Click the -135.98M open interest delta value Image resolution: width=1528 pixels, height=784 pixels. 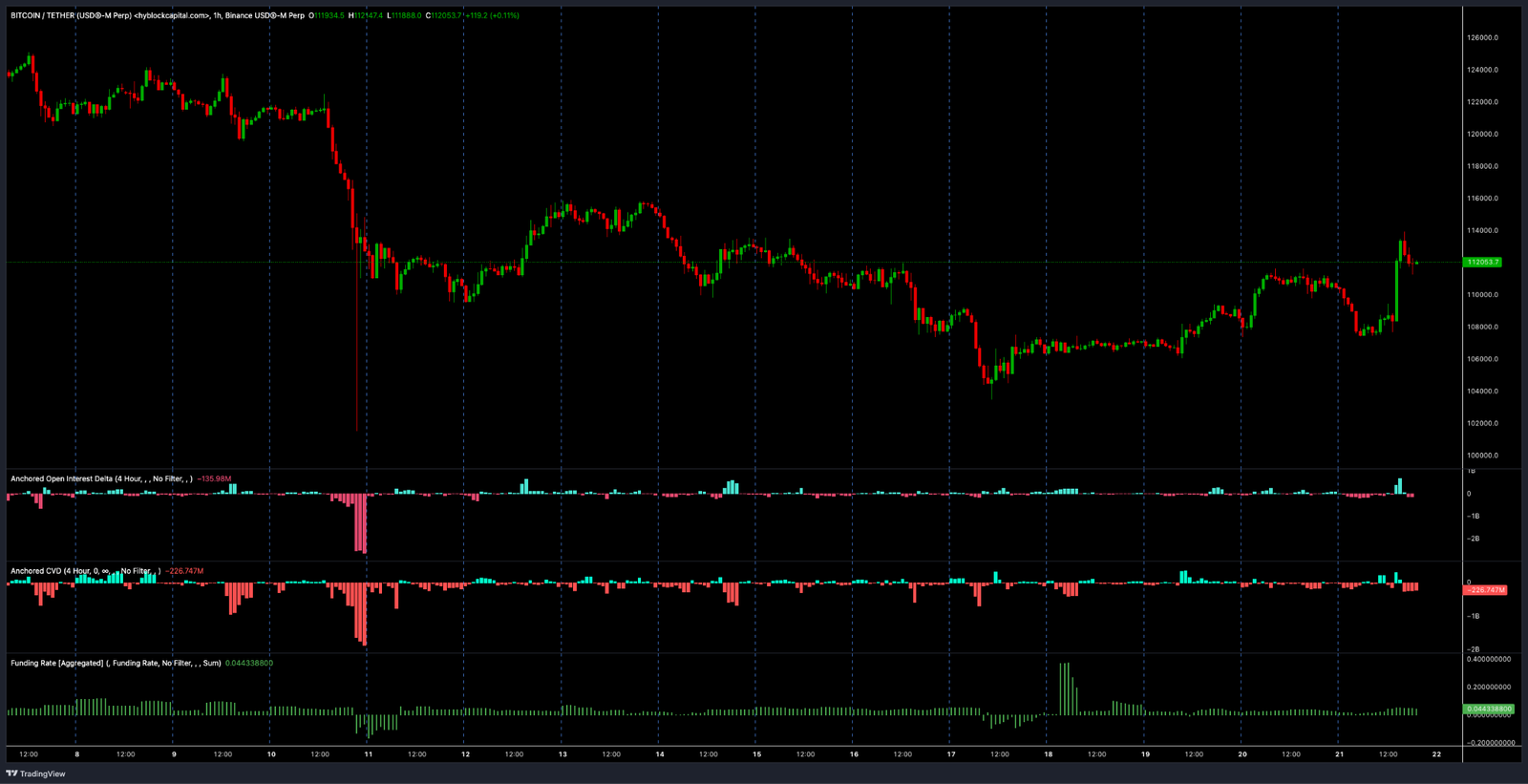pos(214,478)
